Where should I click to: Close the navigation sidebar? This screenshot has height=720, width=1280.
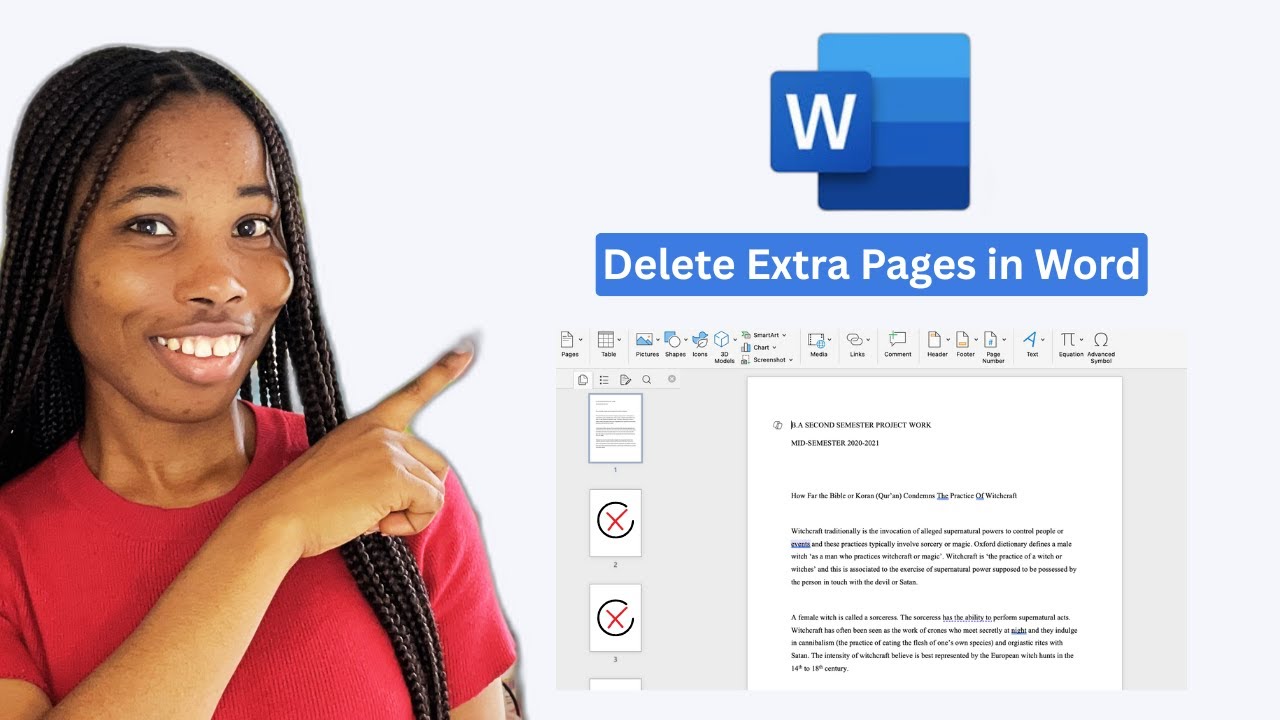[x=672, y=379]
